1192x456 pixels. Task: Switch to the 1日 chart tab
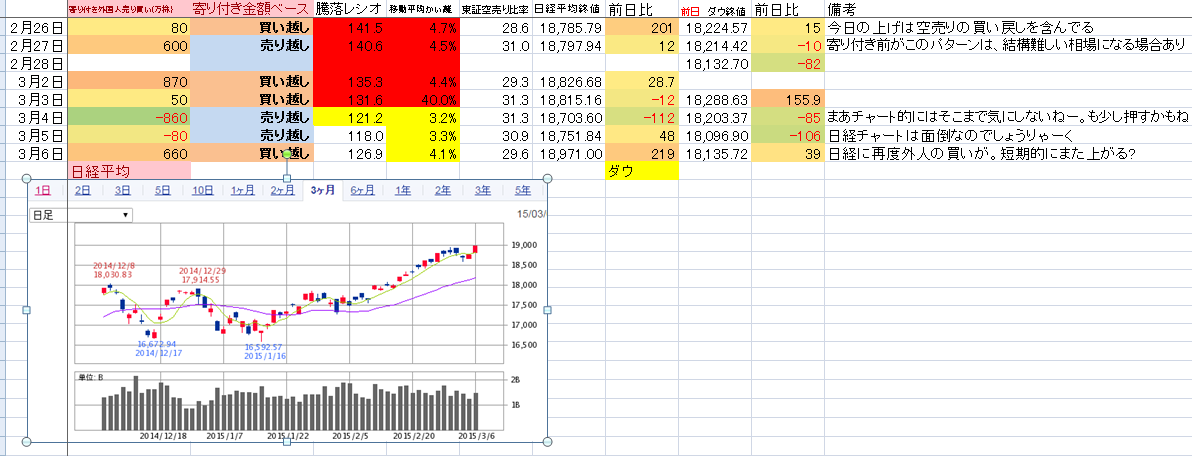click(x=43, y=191)
